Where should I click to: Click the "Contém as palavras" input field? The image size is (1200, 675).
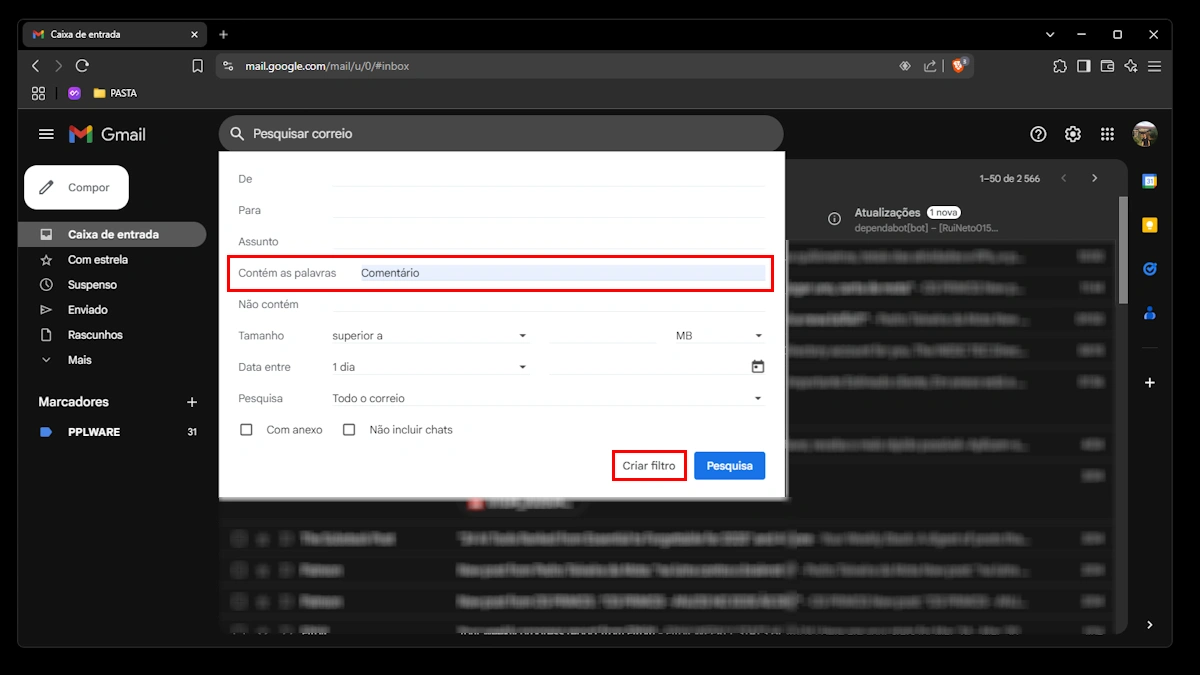click(x=560, y=273)
